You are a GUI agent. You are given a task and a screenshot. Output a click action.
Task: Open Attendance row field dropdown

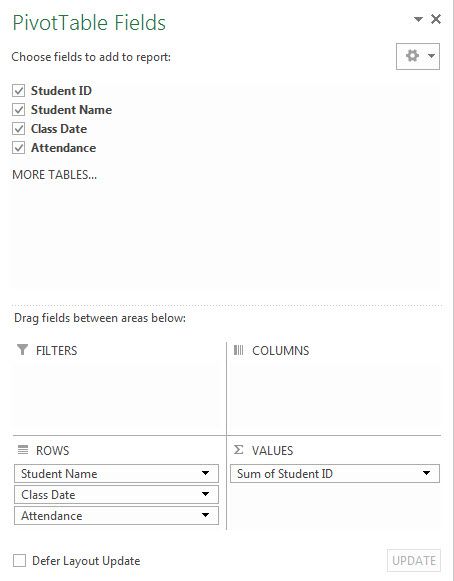[205, 515]
